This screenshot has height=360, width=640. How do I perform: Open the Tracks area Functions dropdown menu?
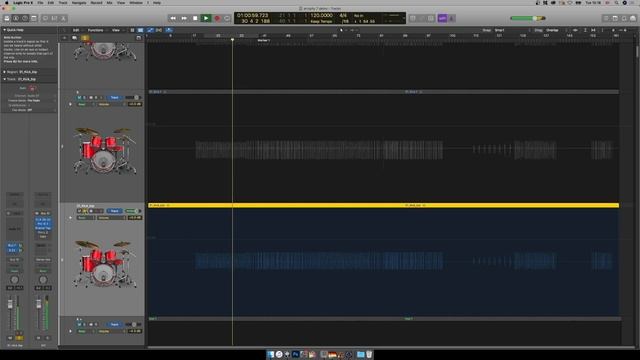point(96,30)
